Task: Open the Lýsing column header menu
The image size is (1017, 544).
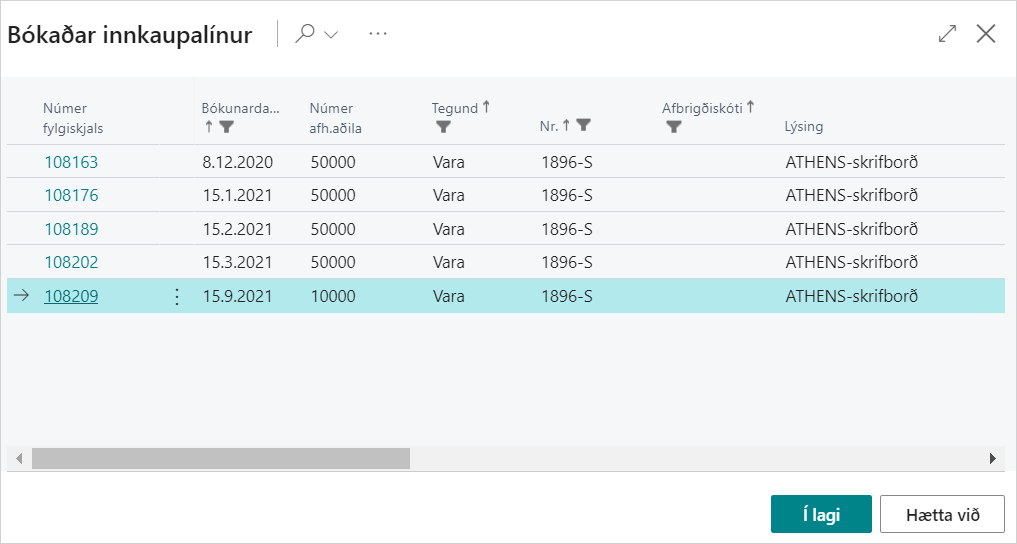Action: point(803,127)
